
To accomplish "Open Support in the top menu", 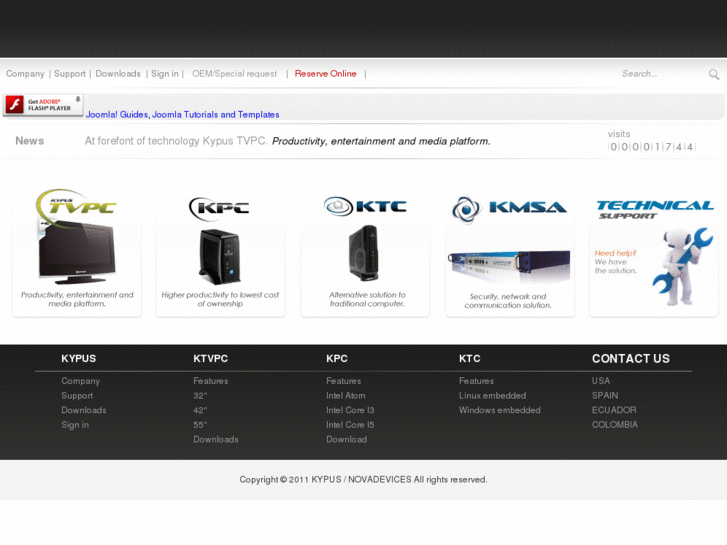I will click(70, 74).
